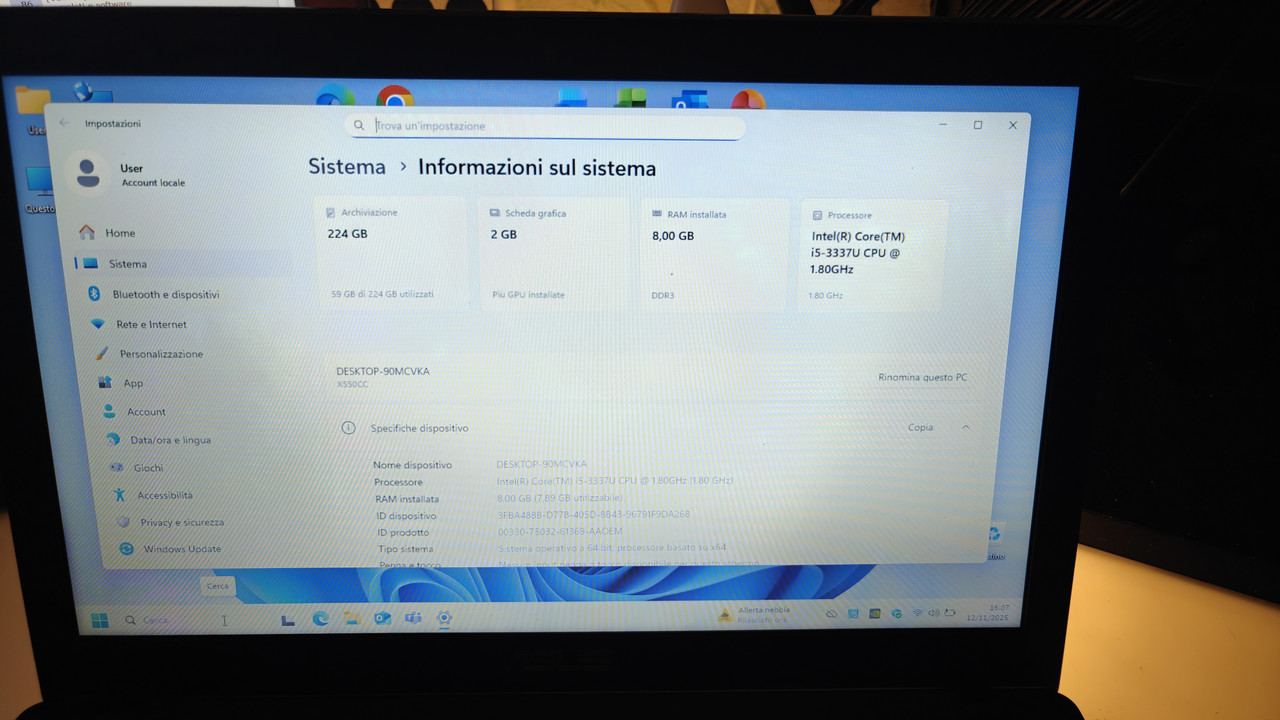Click the Settings gear in taskbar
This screenshot has width=1280, height=720.
(x=444, y=619)
